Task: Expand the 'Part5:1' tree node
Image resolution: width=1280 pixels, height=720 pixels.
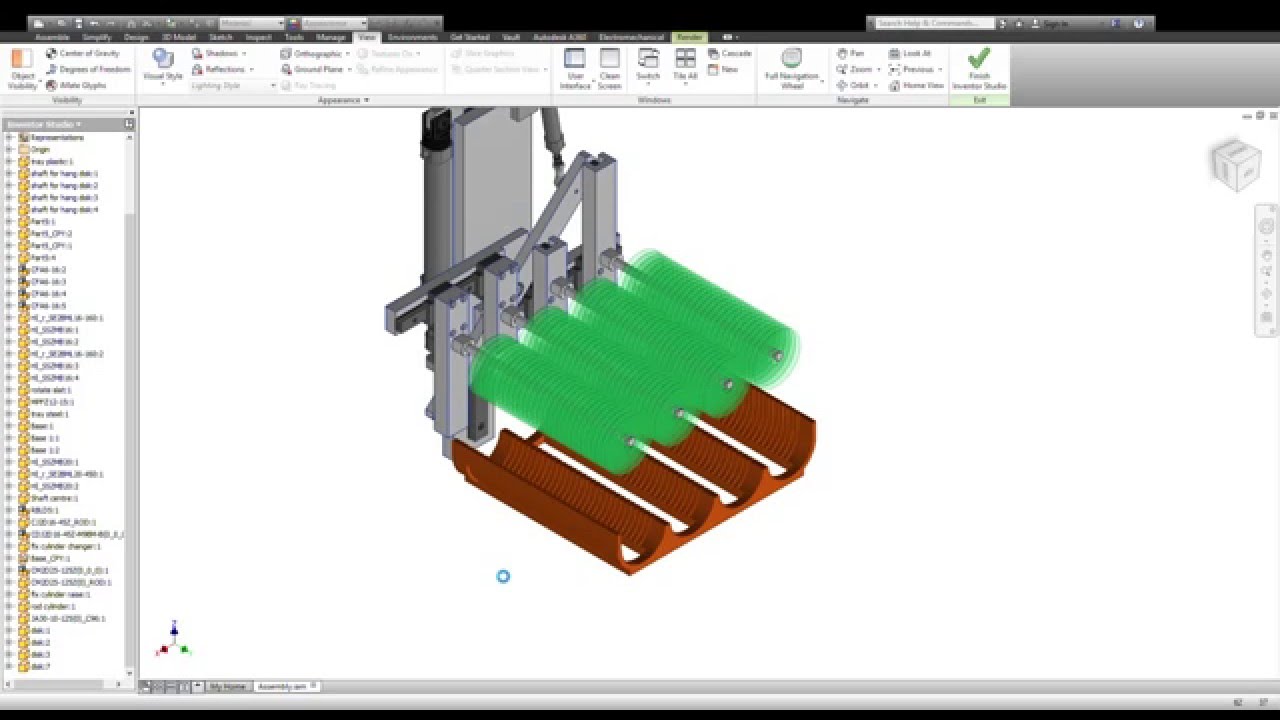Action: click(9, 221)
